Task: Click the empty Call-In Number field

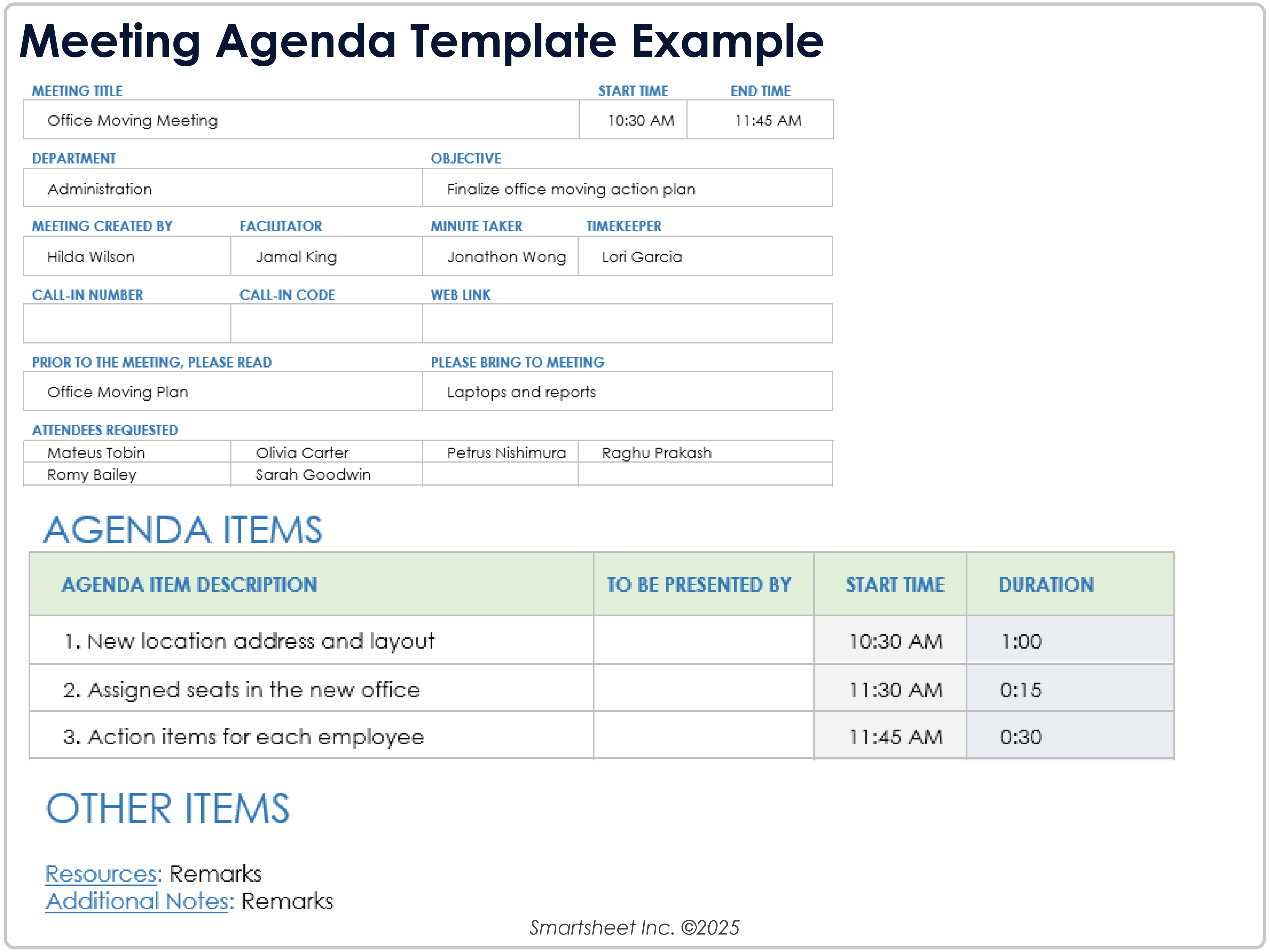Action: (126, 323)
